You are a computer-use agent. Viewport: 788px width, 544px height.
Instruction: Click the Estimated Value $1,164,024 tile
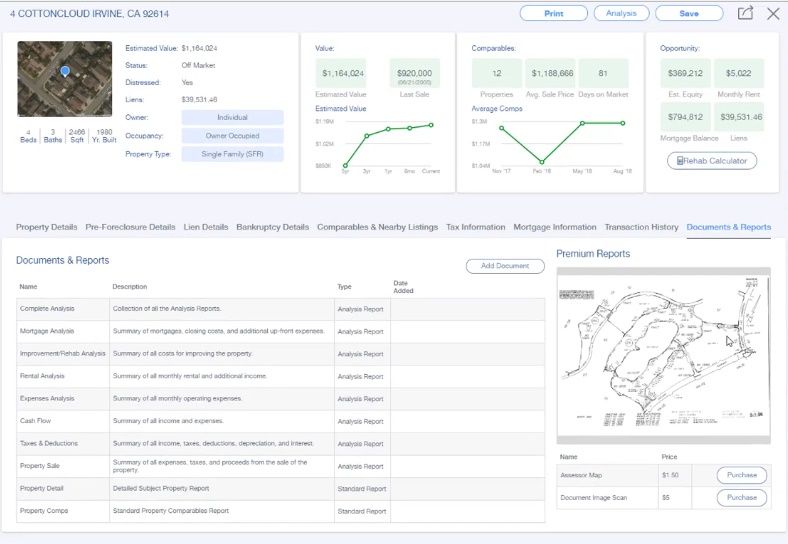342,73
